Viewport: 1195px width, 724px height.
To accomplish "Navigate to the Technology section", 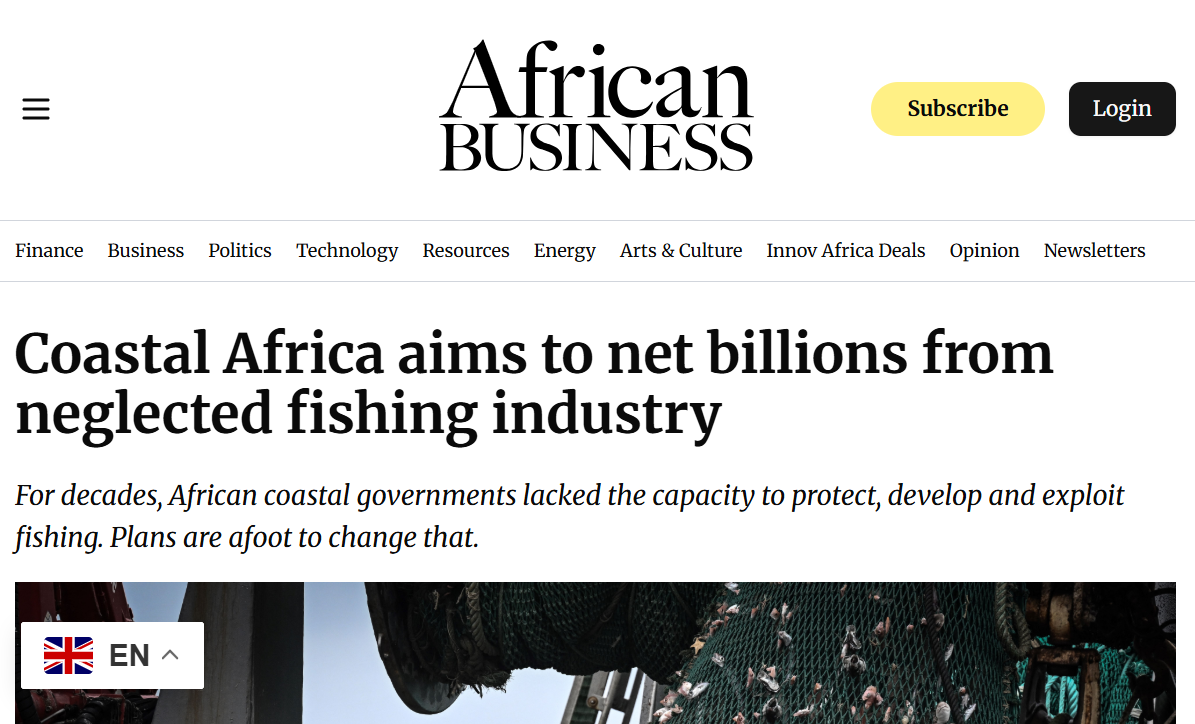I will click(347, 251).
